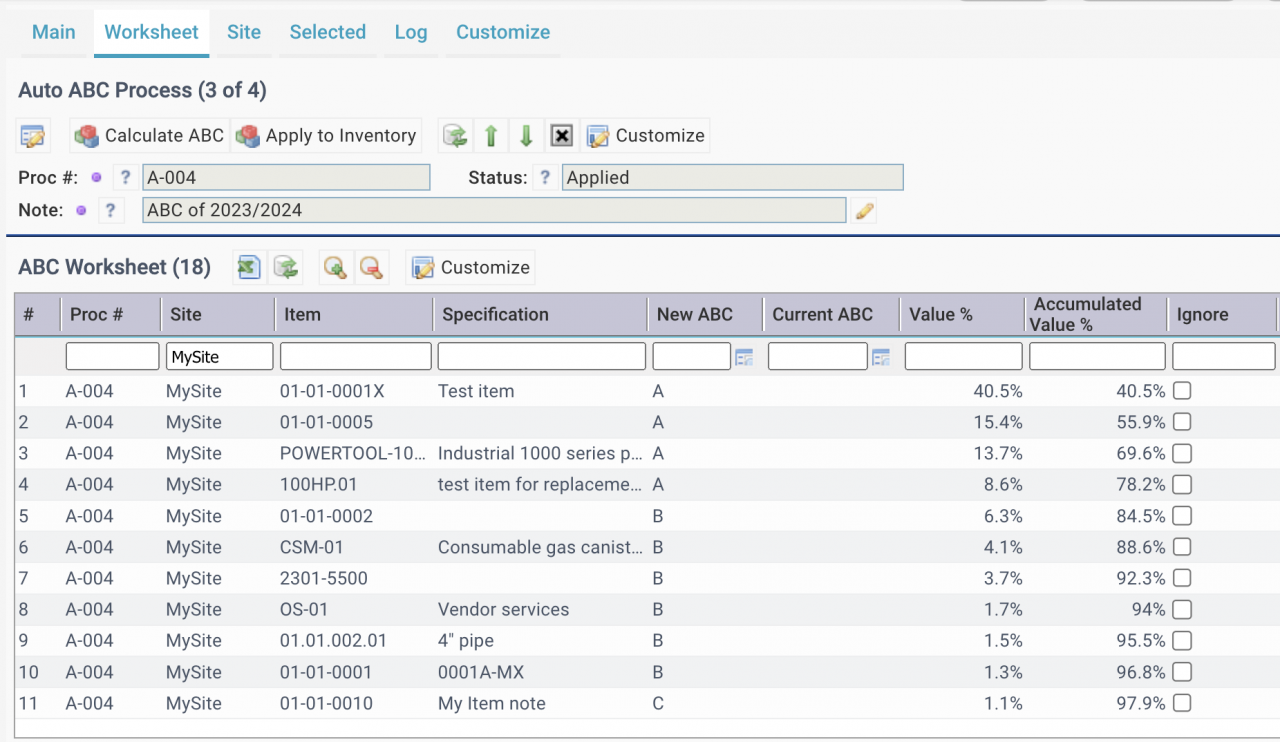Screen dimensions: 1280x742
Task: Click the Calculate ABC button
Action: click(150, 136)
